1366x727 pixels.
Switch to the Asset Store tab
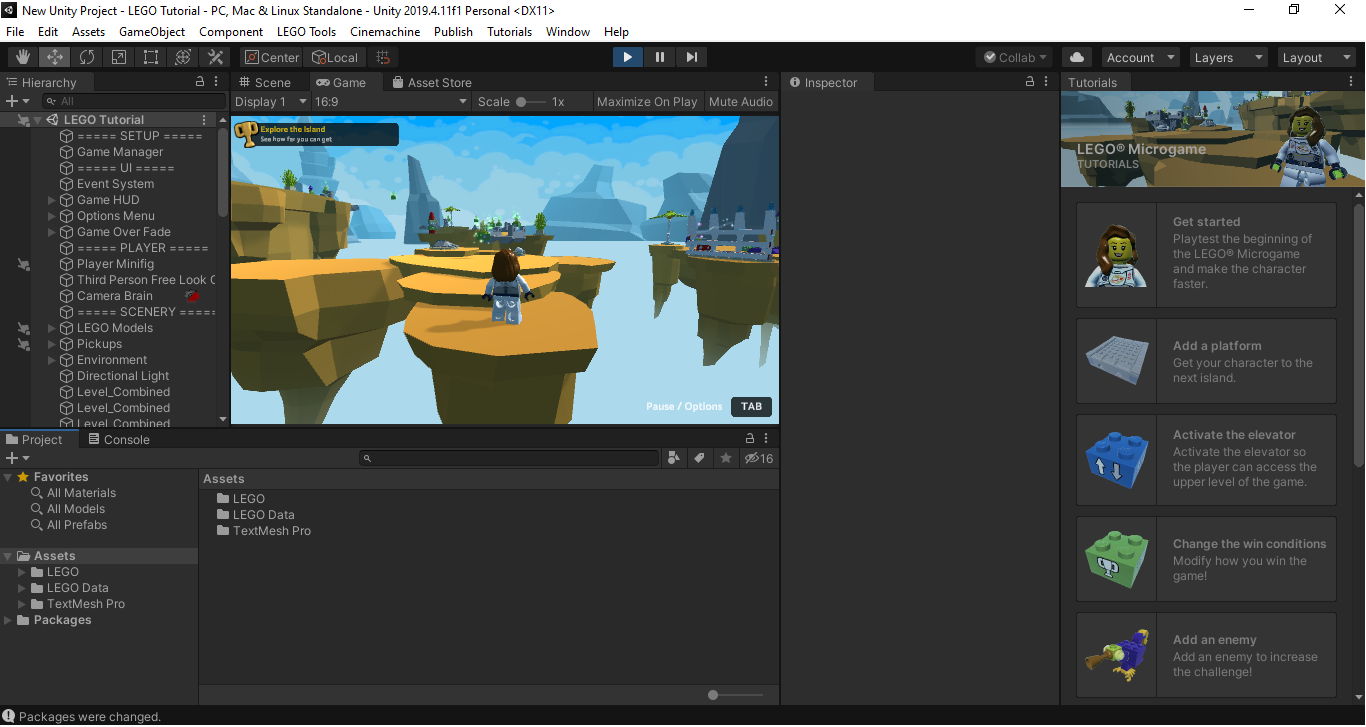tap(430, 81)
